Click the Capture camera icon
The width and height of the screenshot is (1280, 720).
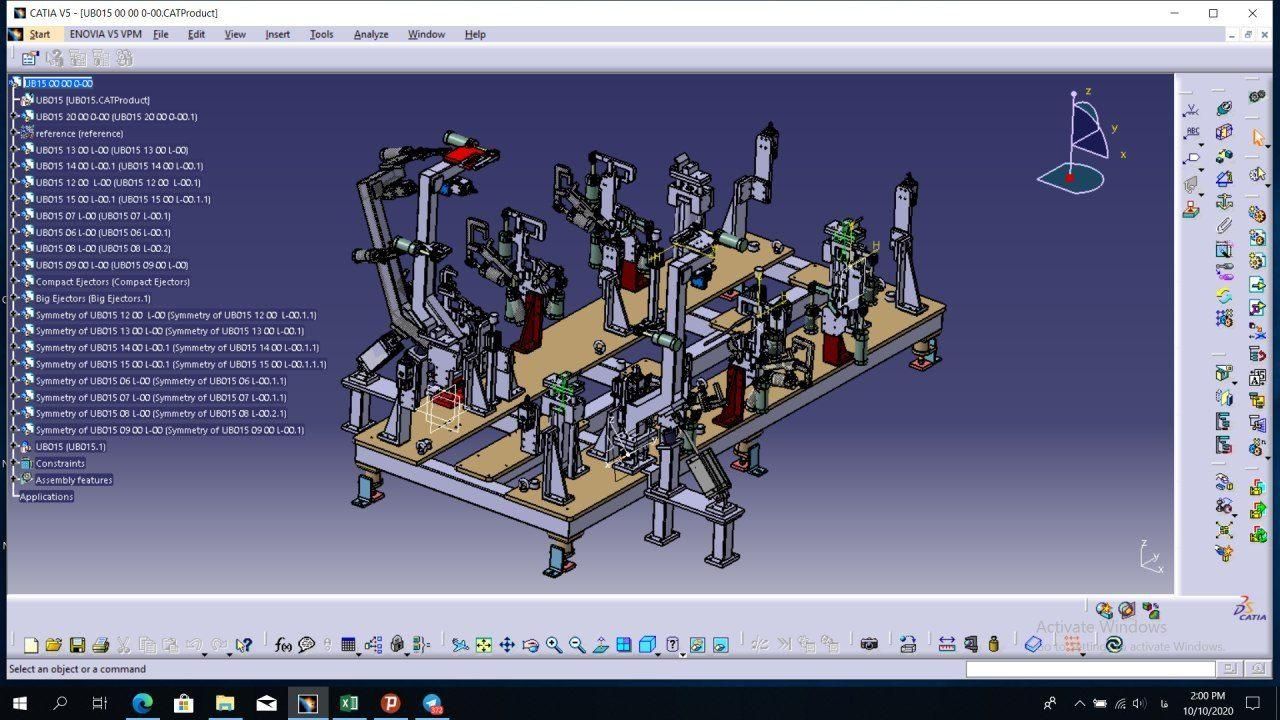click(x=869, y=645)
